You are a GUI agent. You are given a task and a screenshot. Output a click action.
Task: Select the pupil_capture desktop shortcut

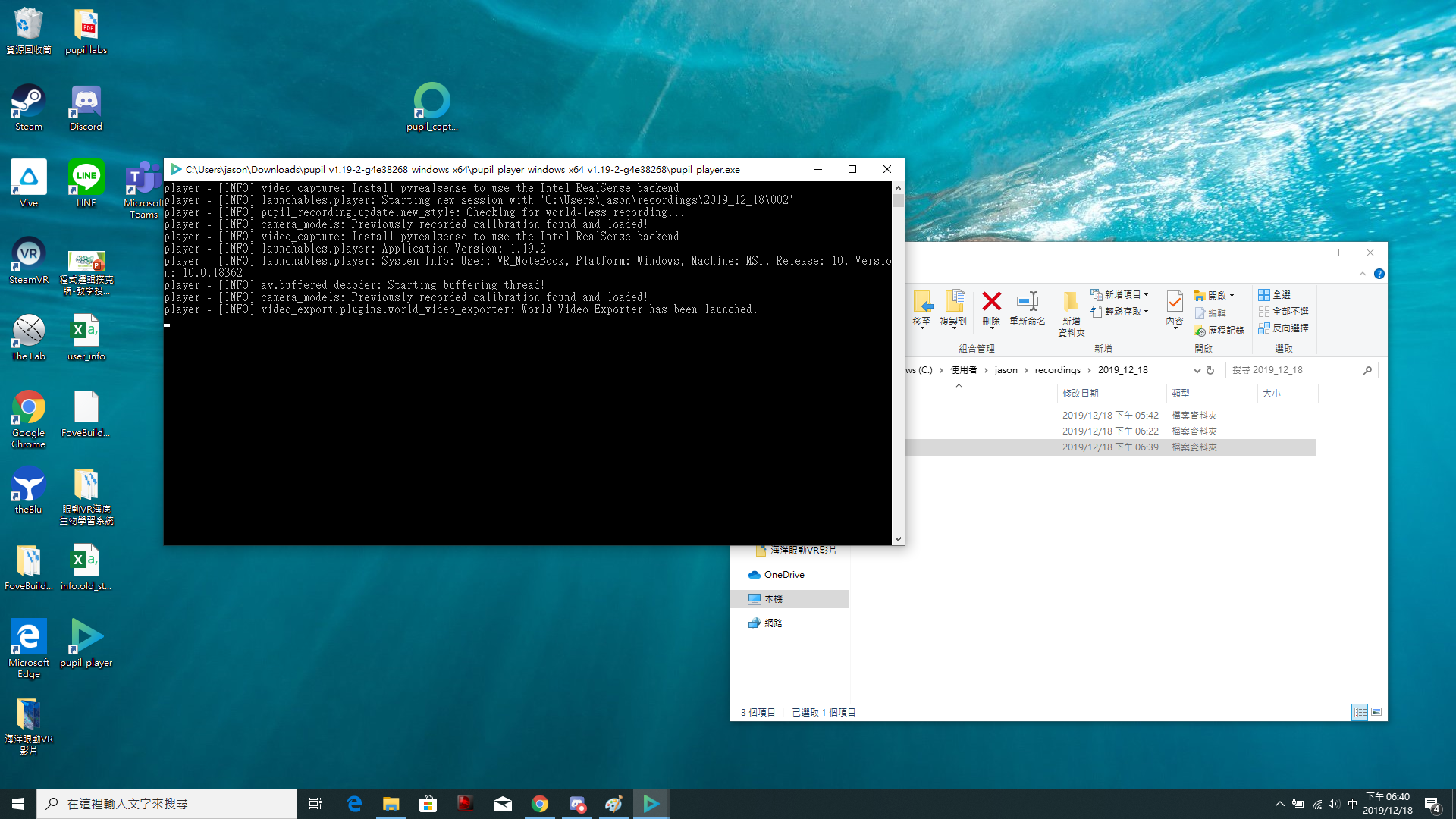pos(431,107)
